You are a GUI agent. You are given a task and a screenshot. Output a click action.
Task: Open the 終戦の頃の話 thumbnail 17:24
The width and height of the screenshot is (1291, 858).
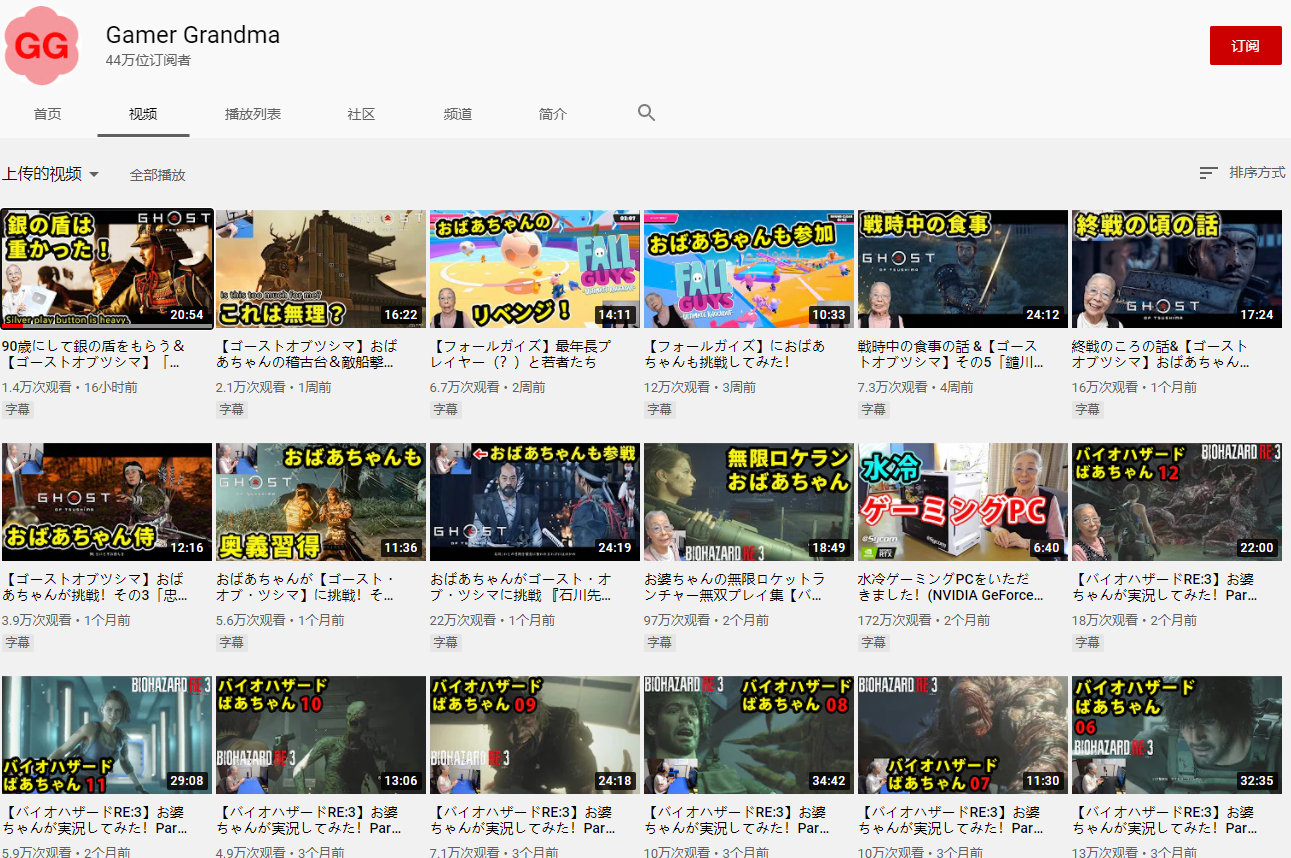(1177, 269)
